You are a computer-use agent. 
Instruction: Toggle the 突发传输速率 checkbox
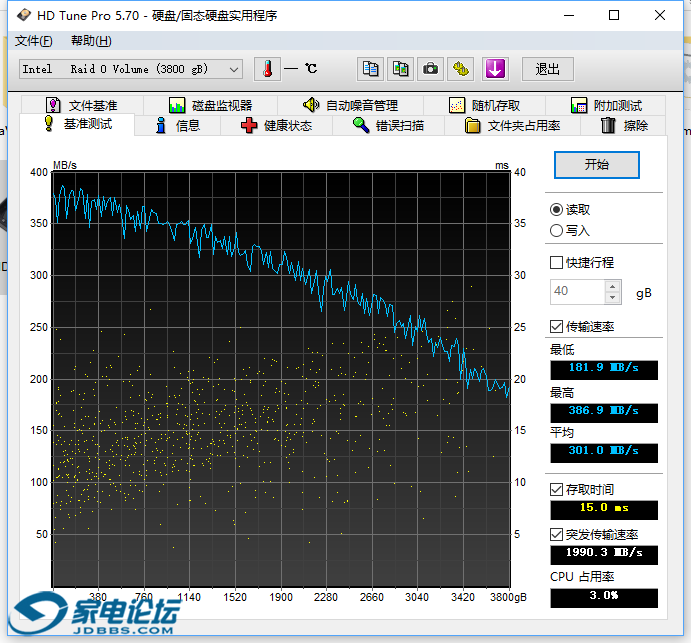click(557, 535)
